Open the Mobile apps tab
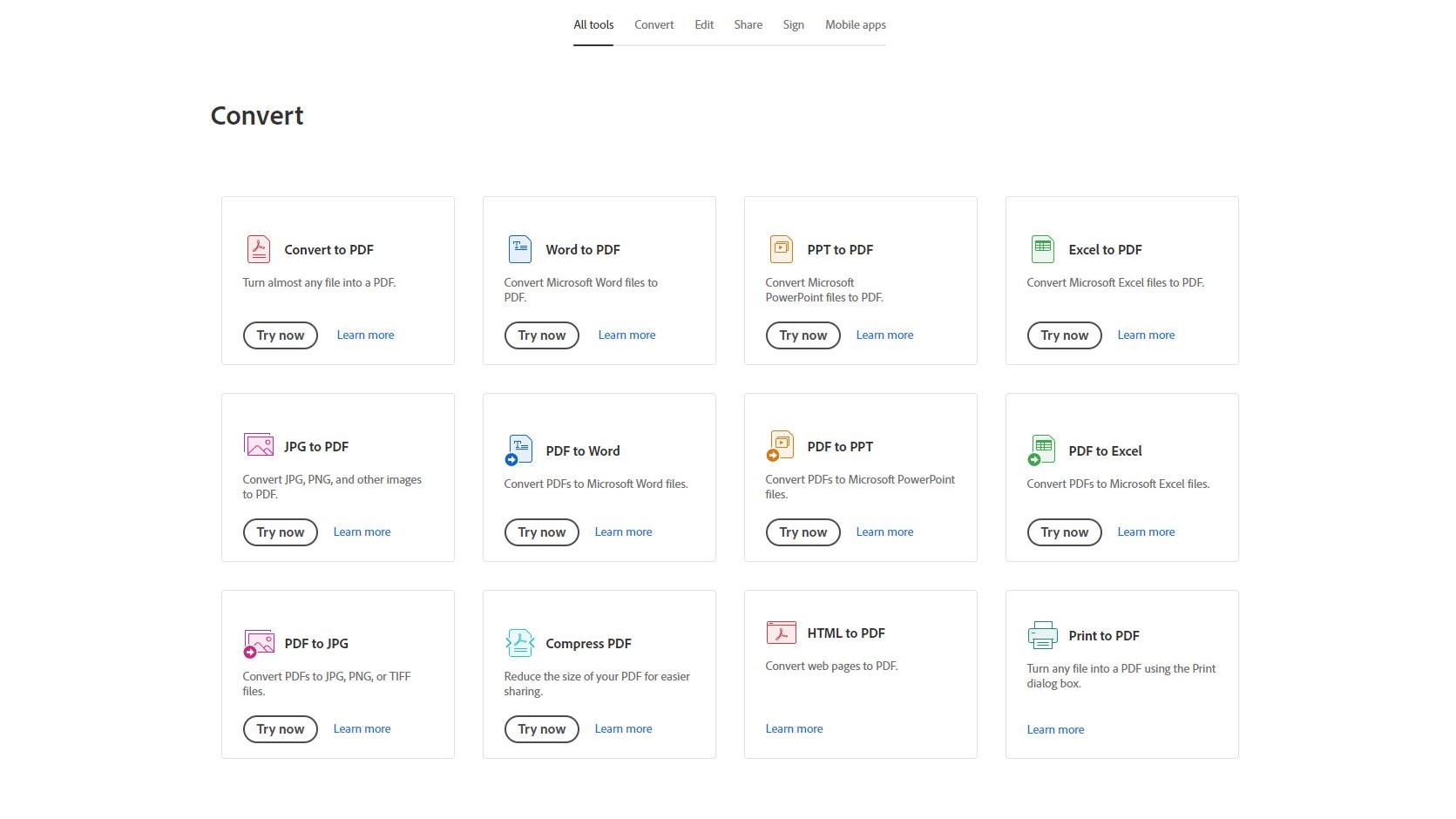 pos(856,24)
